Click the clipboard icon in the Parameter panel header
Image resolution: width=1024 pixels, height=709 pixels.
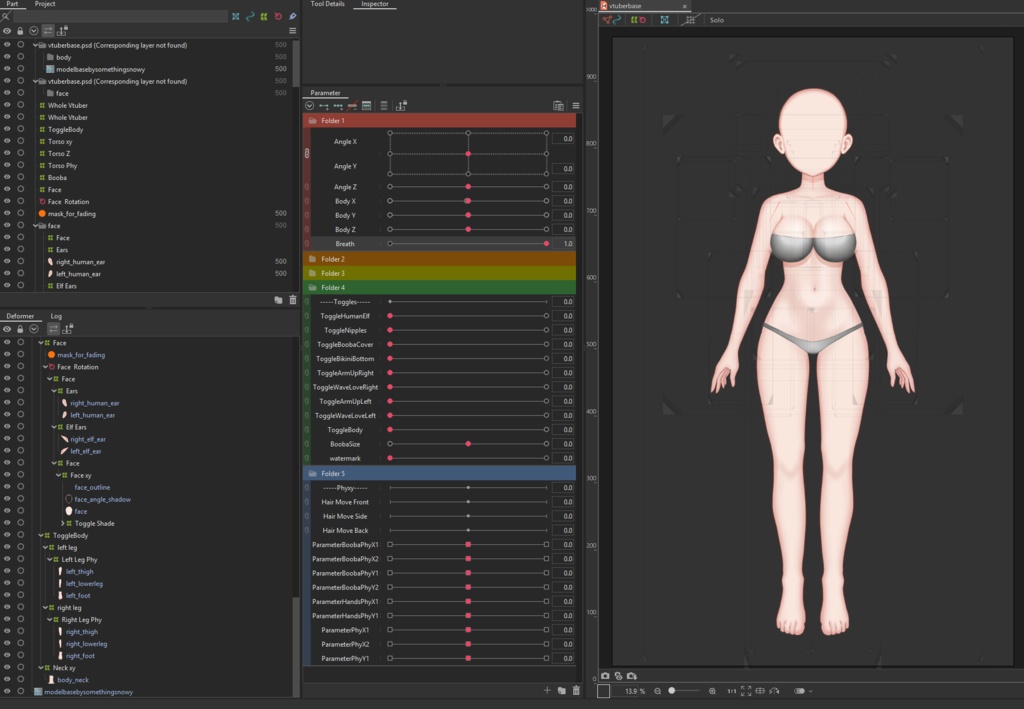point(558,104)
